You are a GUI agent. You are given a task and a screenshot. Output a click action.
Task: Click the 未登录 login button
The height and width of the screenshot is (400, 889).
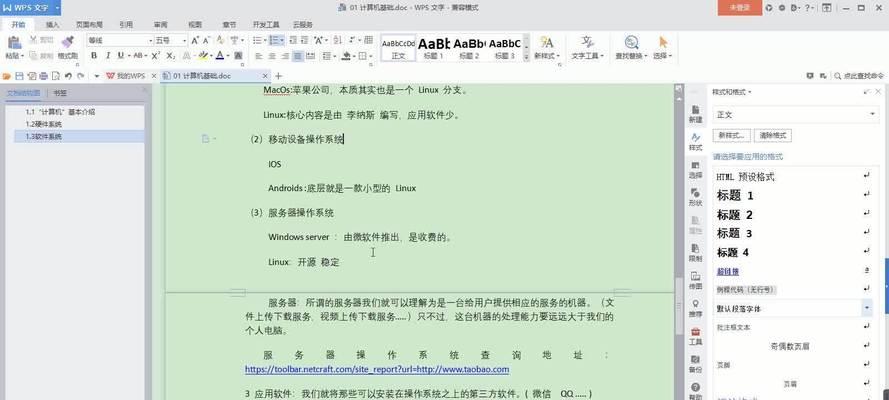pos(739,8)
